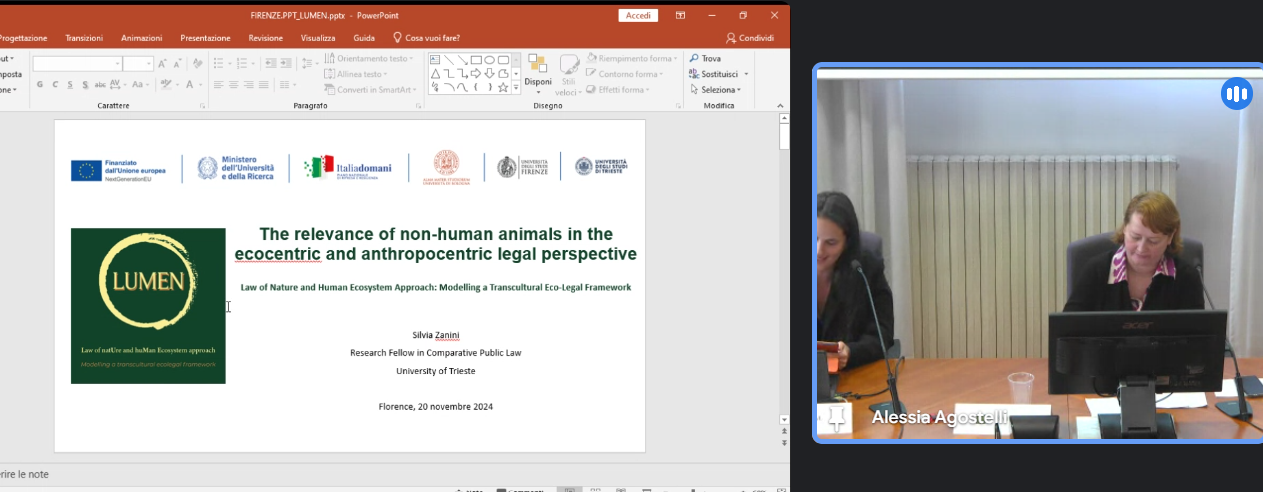The width and height of the screenshot is (1263, 492).
Task: Open the font name dropdown
Action: 116,64
